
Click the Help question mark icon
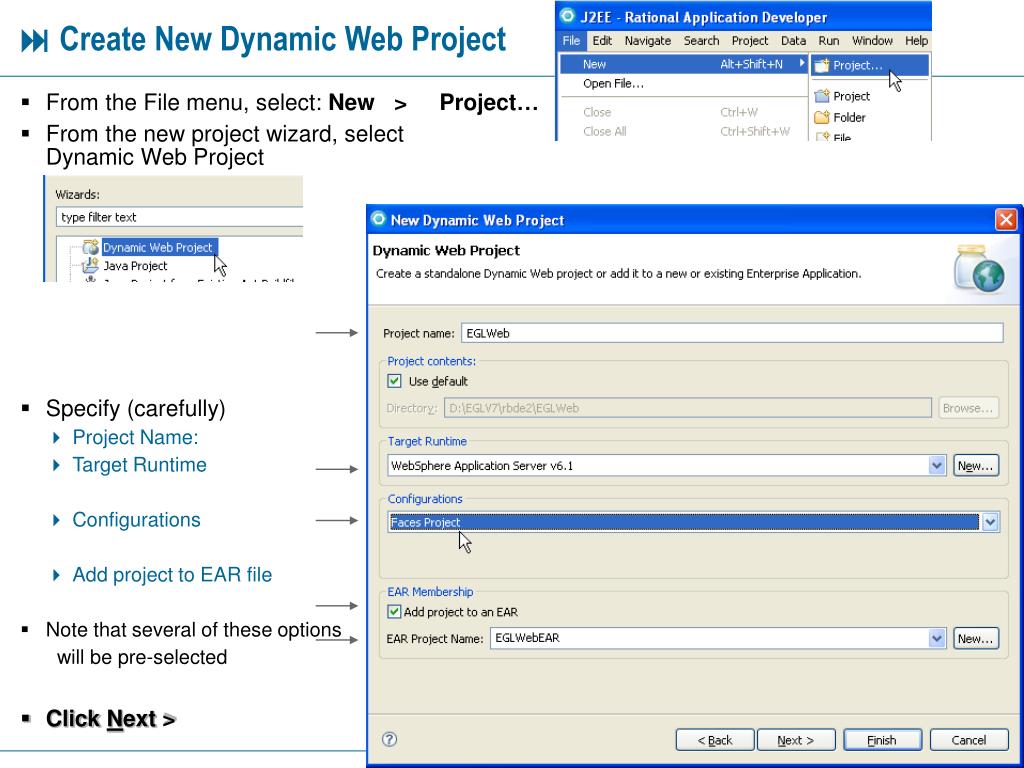click(x=390, y=740)
